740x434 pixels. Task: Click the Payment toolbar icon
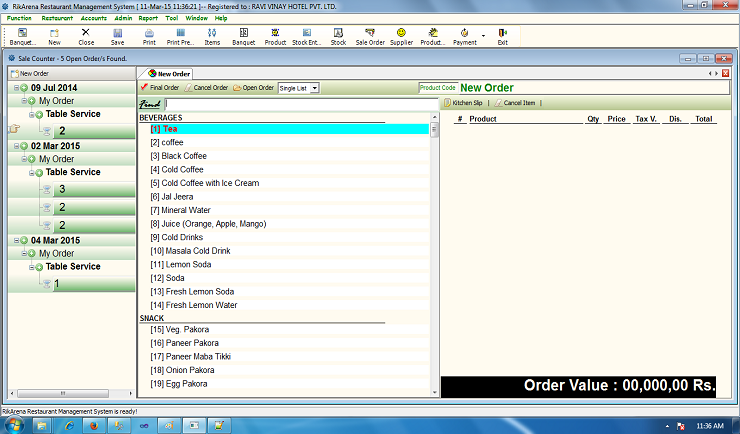pos(465,36)
